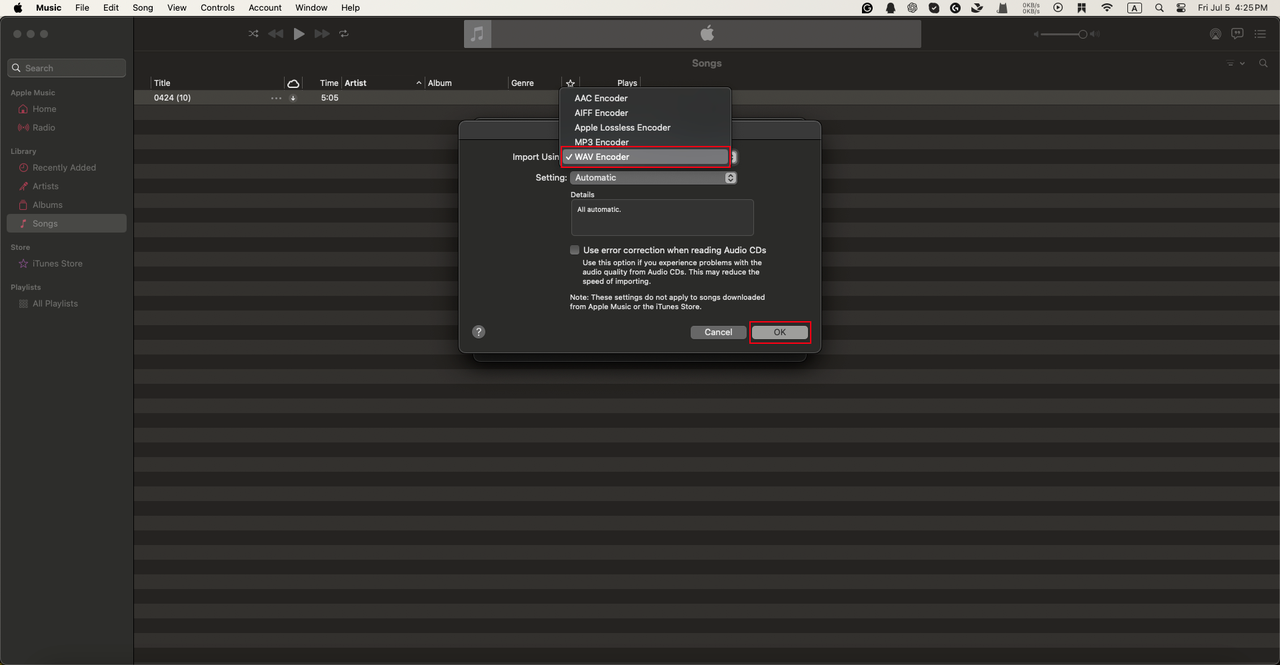This screenshot has height=665, width=1280.
Task: Select the checked WAV Encoder option
Action: [x=646, y=157]
